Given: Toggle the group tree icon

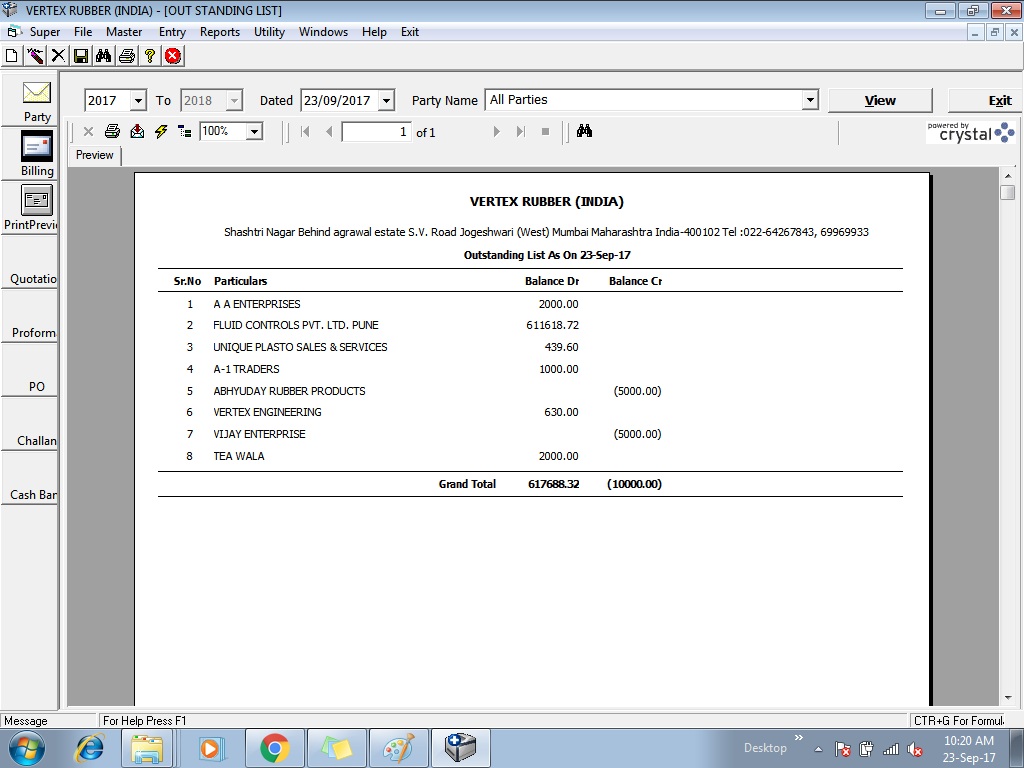Looking at the screenshot, I should click(x=185, y=131).
